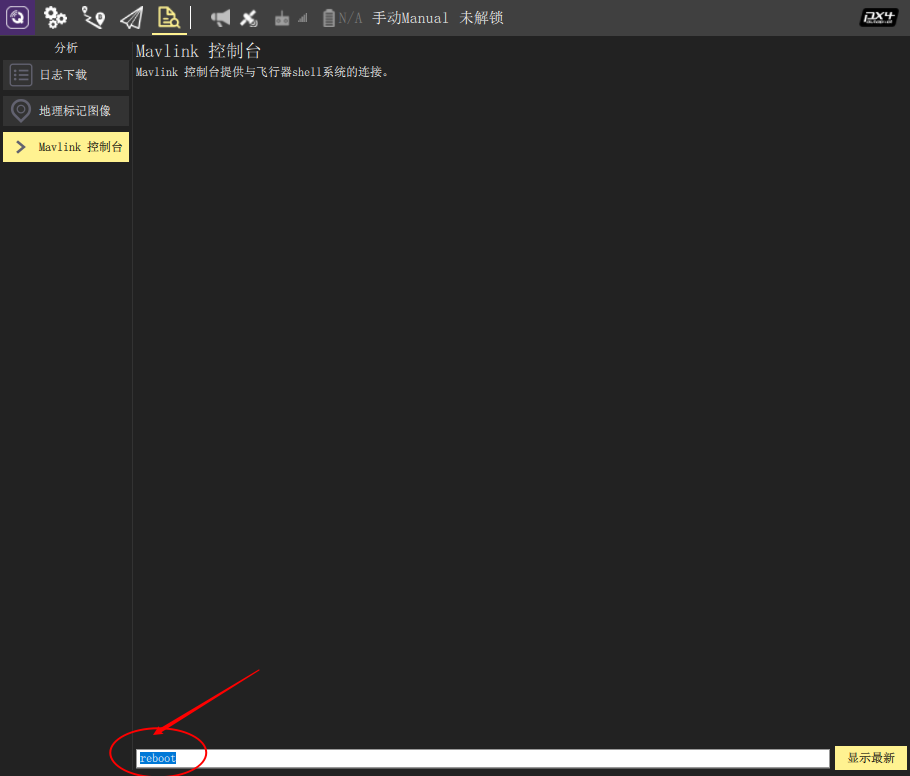Click the Mavlink 控制台 page heading
910x776 pixels.
(x=198, y=51)
